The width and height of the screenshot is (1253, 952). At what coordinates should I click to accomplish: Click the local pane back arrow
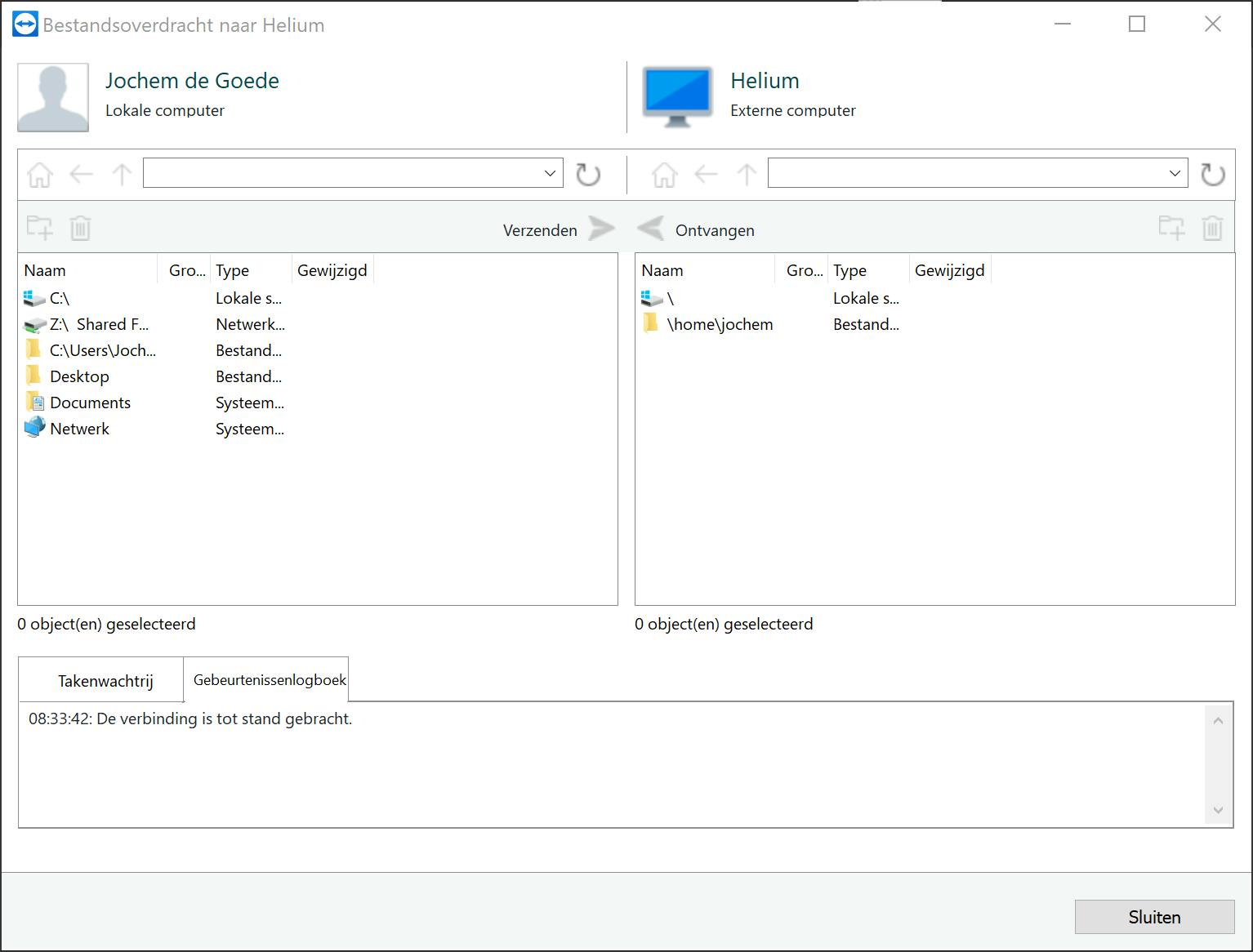coord(82,174)
